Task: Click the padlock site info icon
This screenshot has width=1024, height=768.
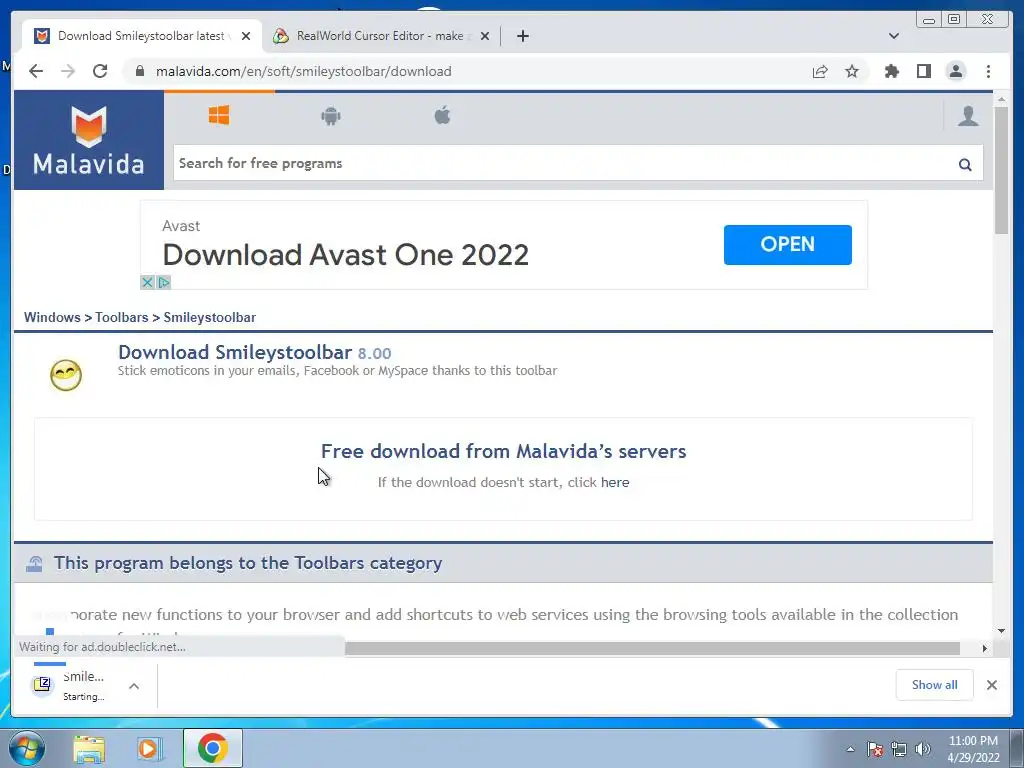Action: pyautogui.click(x=139, y=71)
